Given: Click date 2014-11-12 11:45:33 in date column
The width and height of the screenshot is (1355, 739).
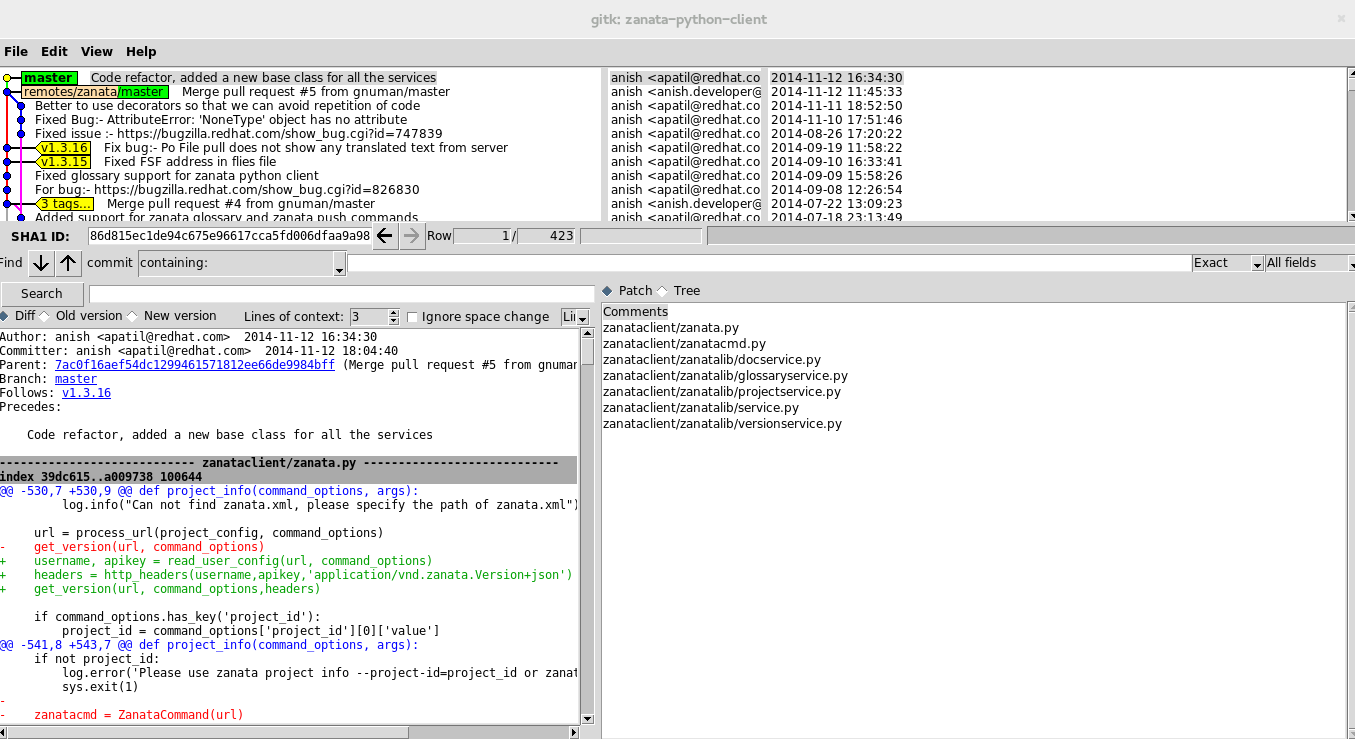Looking at the screenshot, I should (837, 92).
